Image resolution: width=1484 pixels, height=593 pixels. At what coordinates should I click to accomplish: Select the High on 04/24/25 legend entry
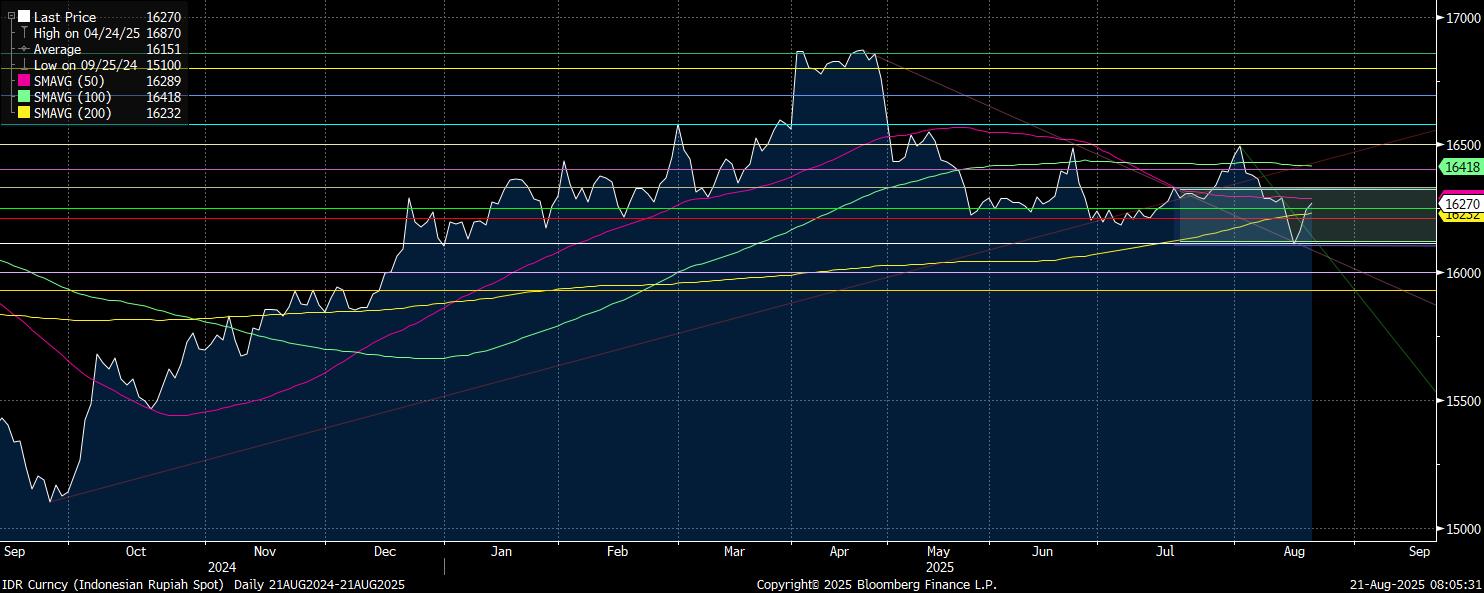point(86,33)
